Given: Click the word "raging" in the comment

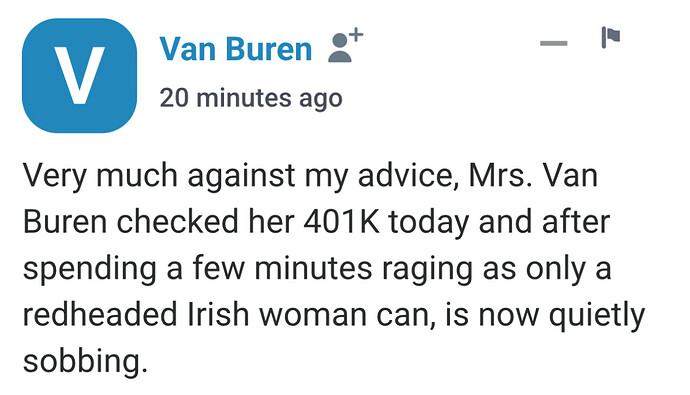Looking at the screenshot, I should tap(426, 269).
